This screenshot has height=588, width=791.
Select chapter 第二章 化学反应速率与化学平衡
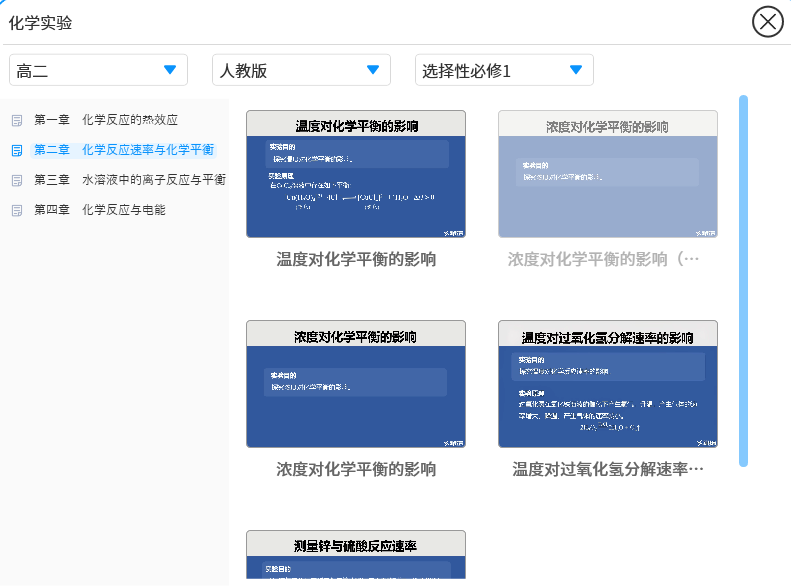(124, 150)
